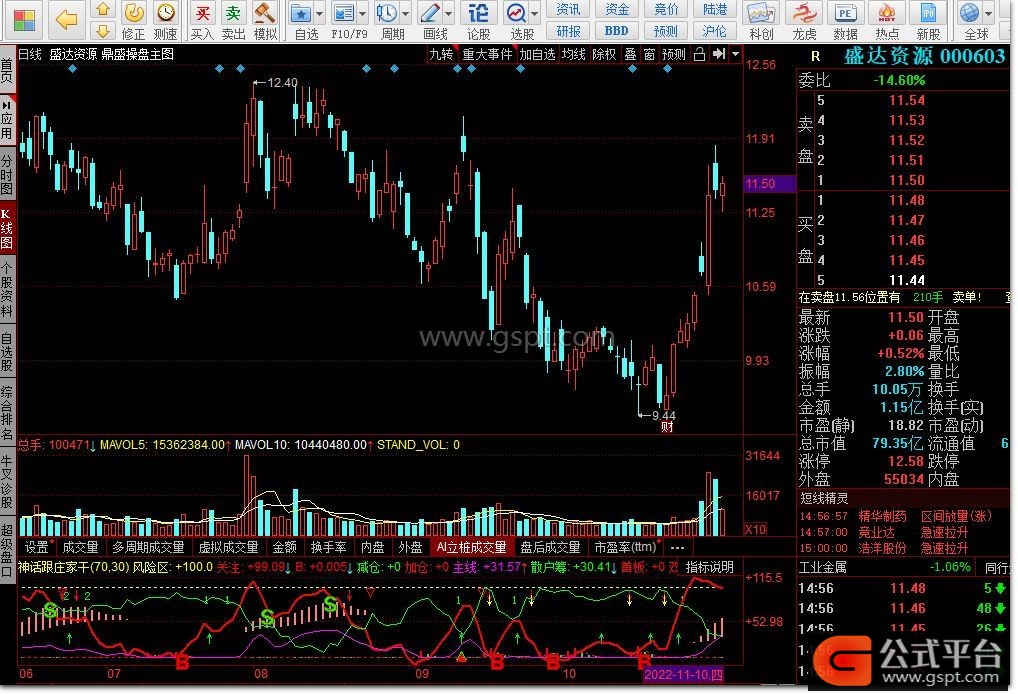Toggle 预测 in the chart header
The image size is (1018, 694).
(x=674, y=55)
